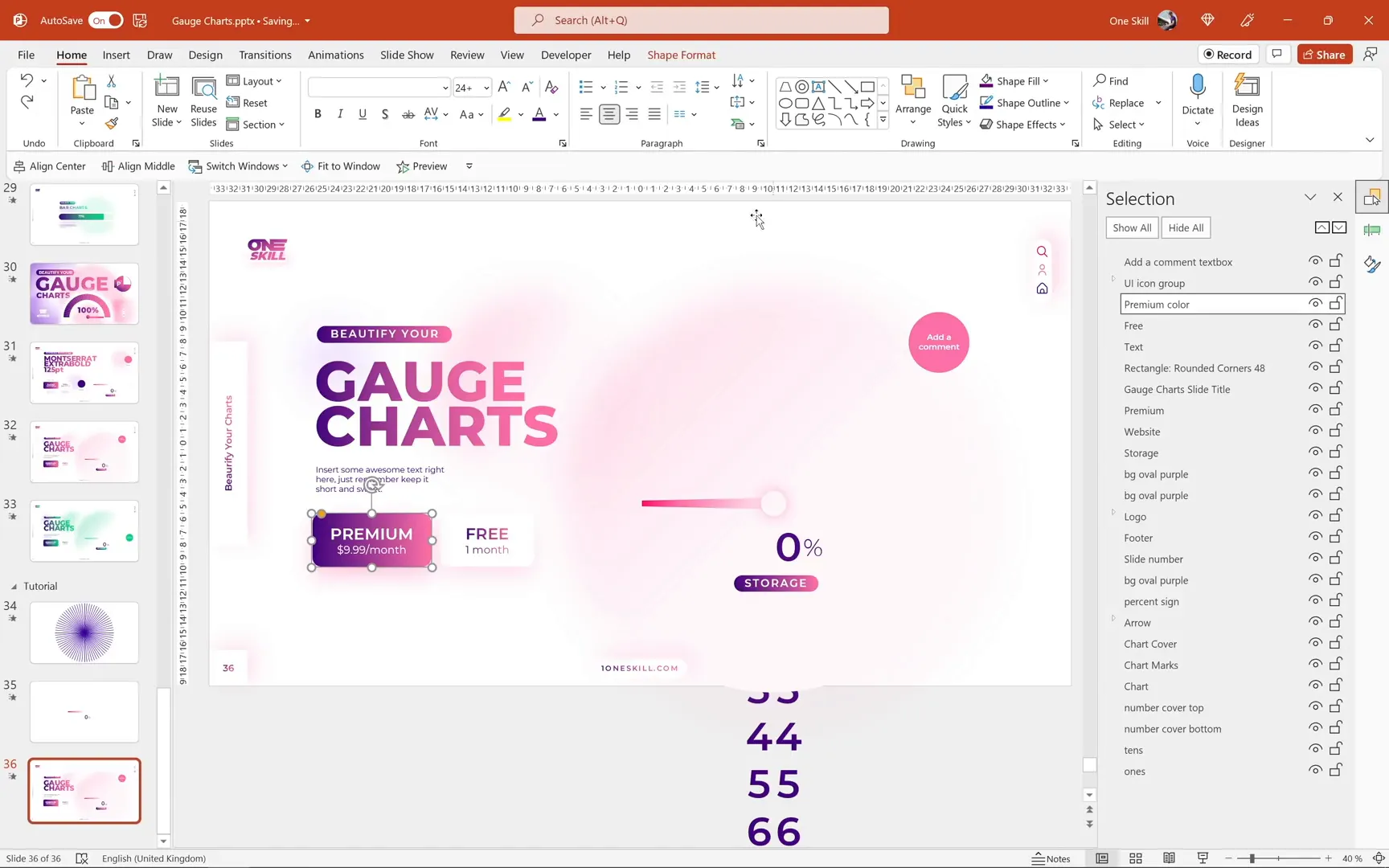Open Quick Styles in the Drawing group
The height and width of the screenshot is (868, 1389).
pos(954,100)
